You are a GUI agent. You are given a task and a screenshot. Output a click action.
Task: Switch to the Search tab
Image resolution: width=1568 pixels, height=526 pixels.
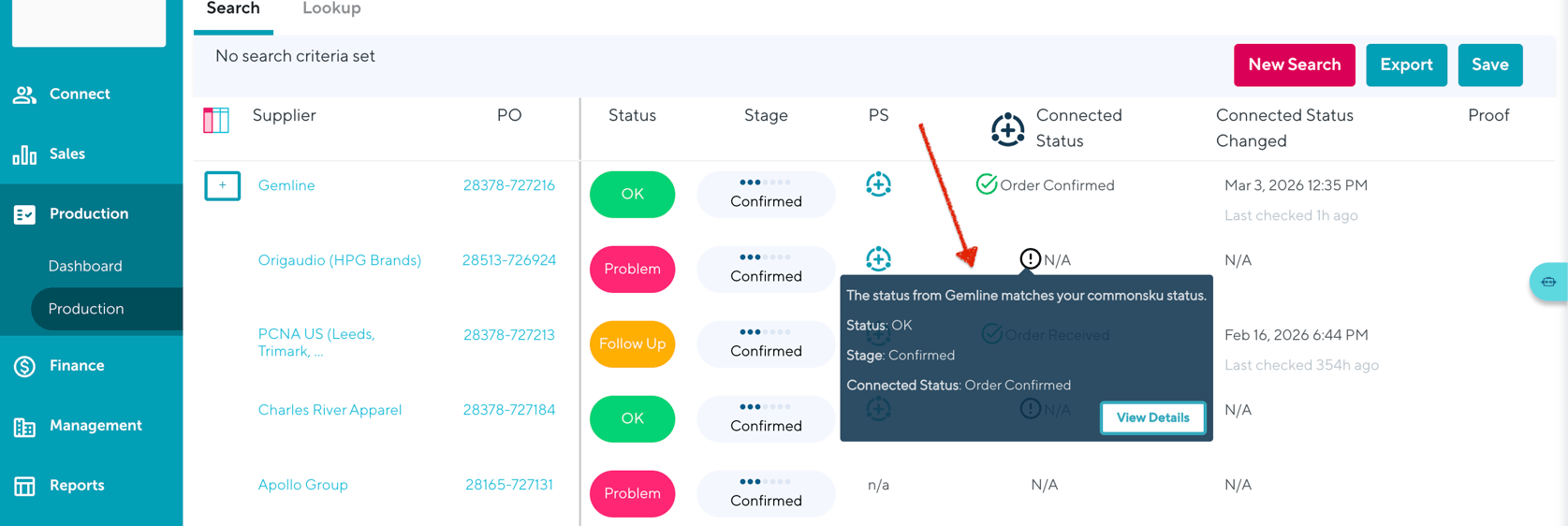pos(233,9)
